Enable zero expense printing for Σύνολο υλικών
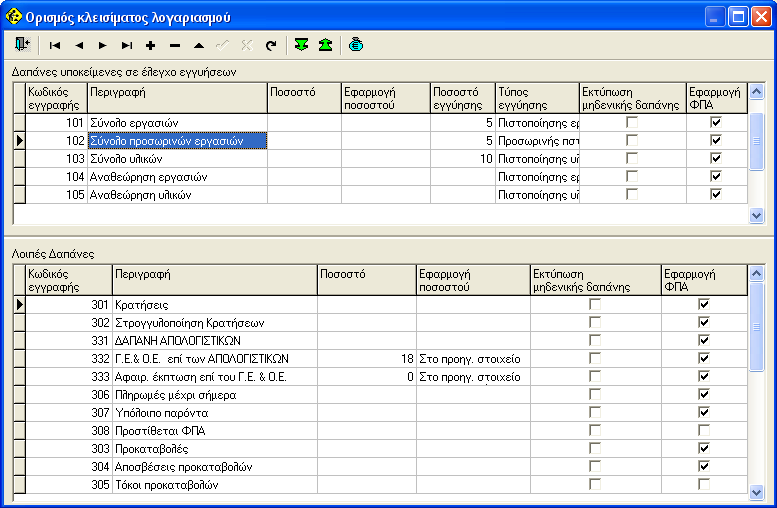This screenshot has height=508, width=777. [x=631, y=158]
